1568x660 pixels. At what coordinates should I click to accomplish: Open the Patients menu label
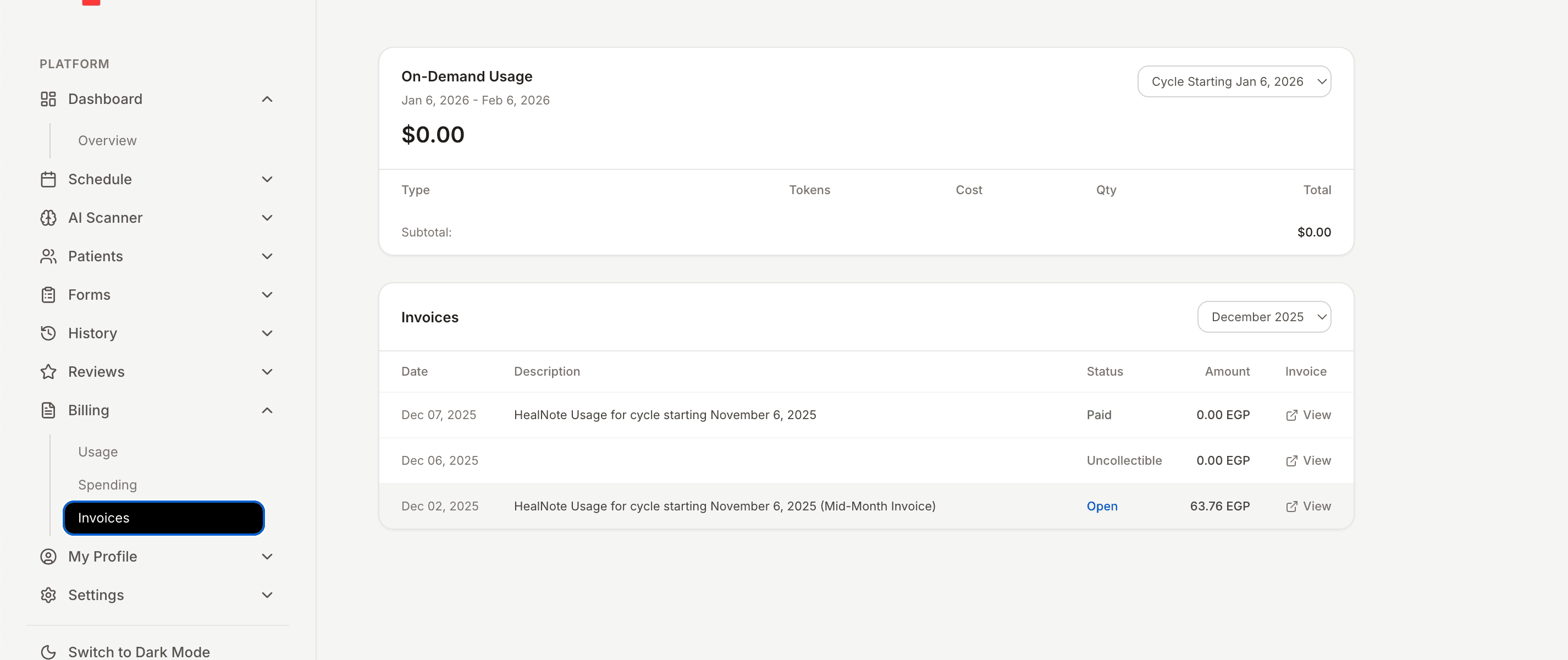click(x=96, y=256)
